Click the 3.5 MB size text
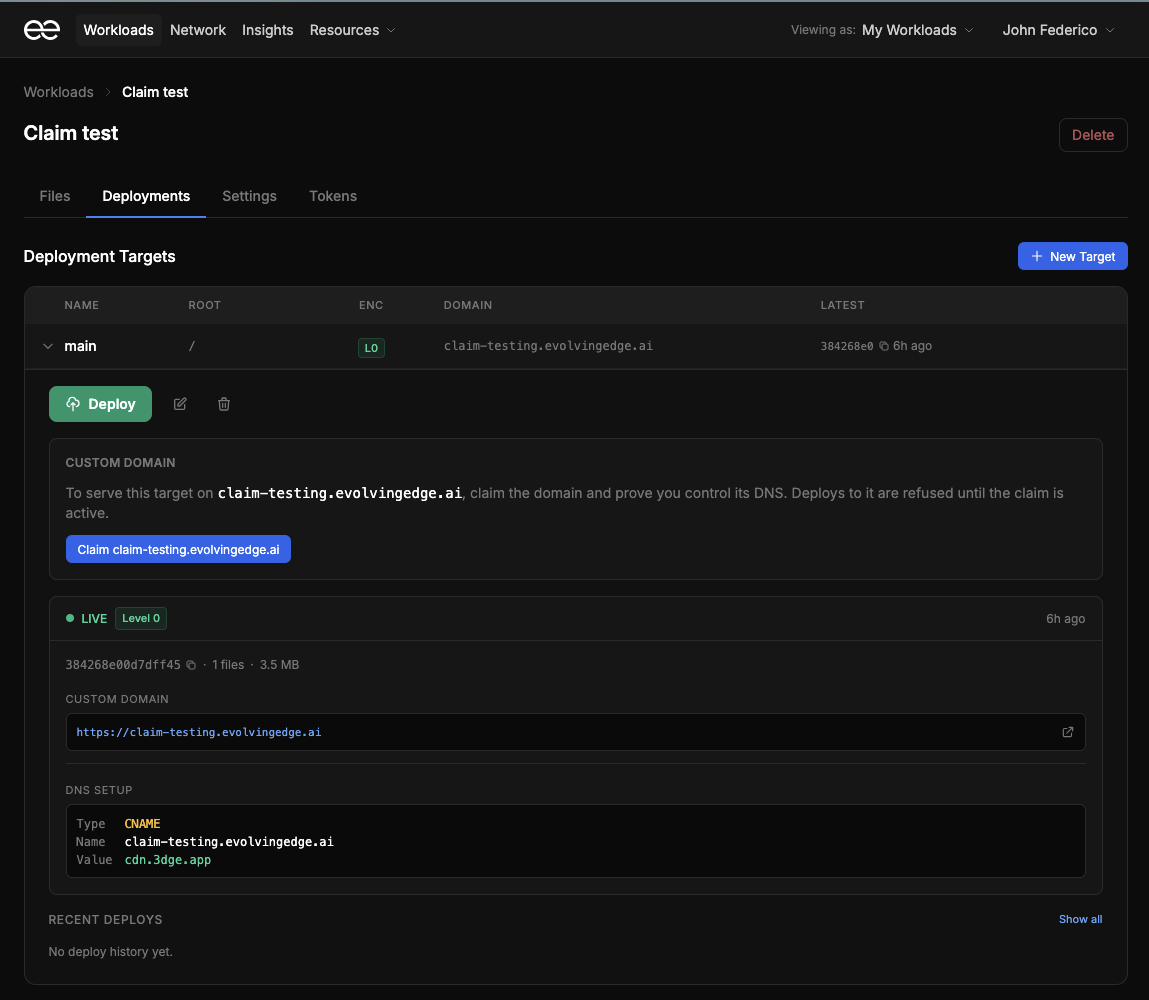 coord(279,665)
